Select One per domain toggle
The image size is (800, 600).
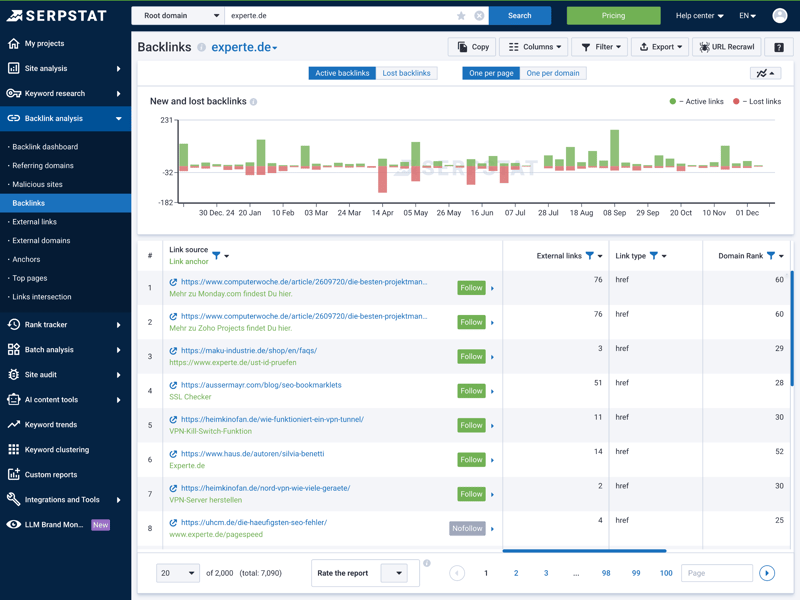click(552, 73)
